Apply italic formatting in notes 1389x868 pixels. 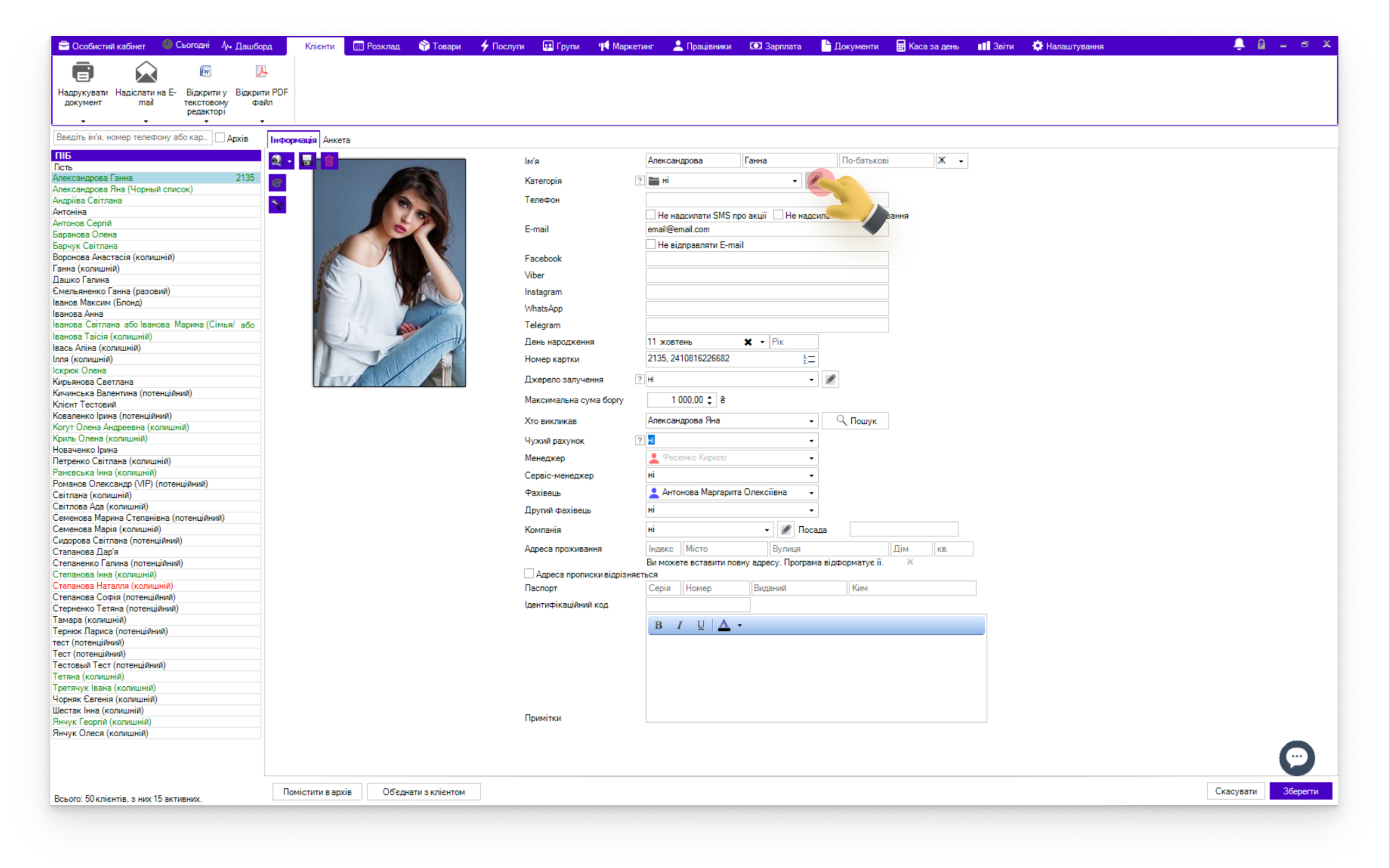679,626
